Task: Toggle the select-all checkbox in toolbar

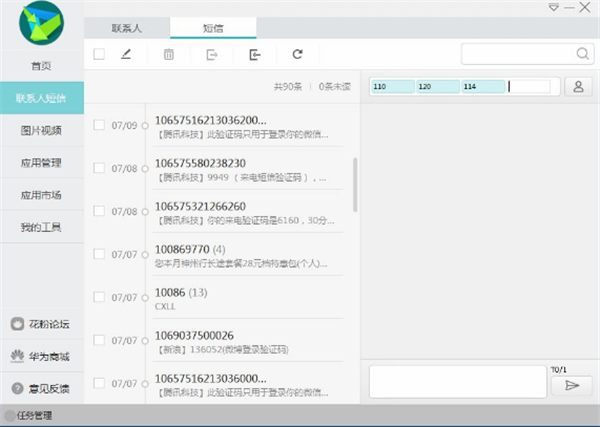Action: pyautogui.click(x=99, y=54)
